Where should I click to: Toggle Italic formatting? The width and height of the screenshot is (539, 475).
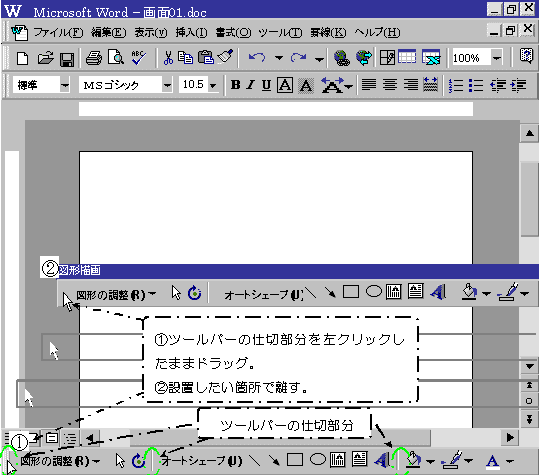251,85
